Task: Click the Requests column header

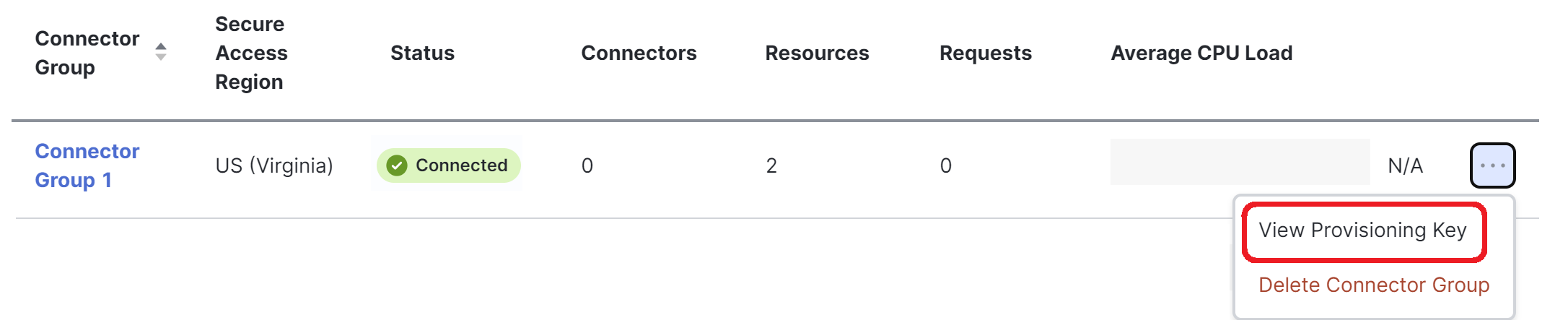Action: tap(986, 53)
